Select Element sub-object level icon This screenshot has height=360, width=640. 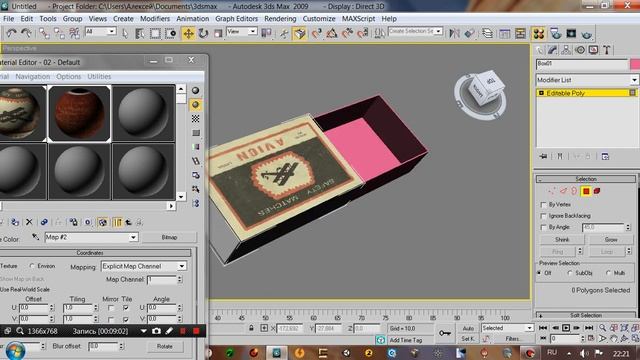(x=597, y=191)
